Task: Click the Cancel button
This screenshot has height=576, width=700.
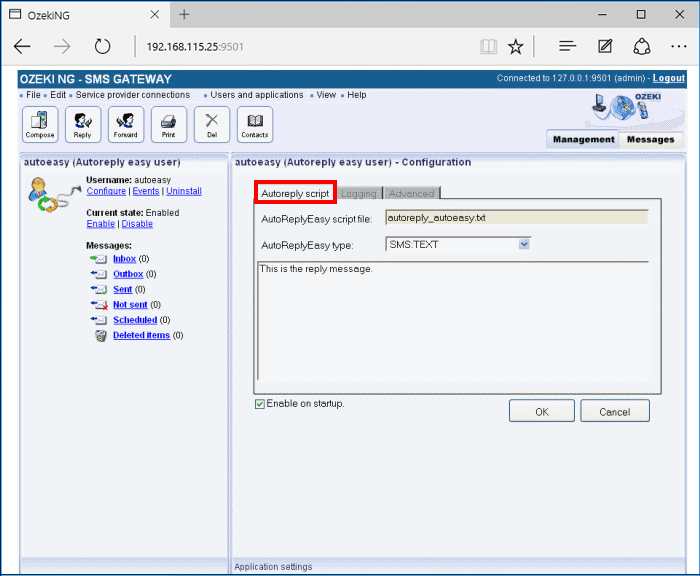Action: coord(615,411)
